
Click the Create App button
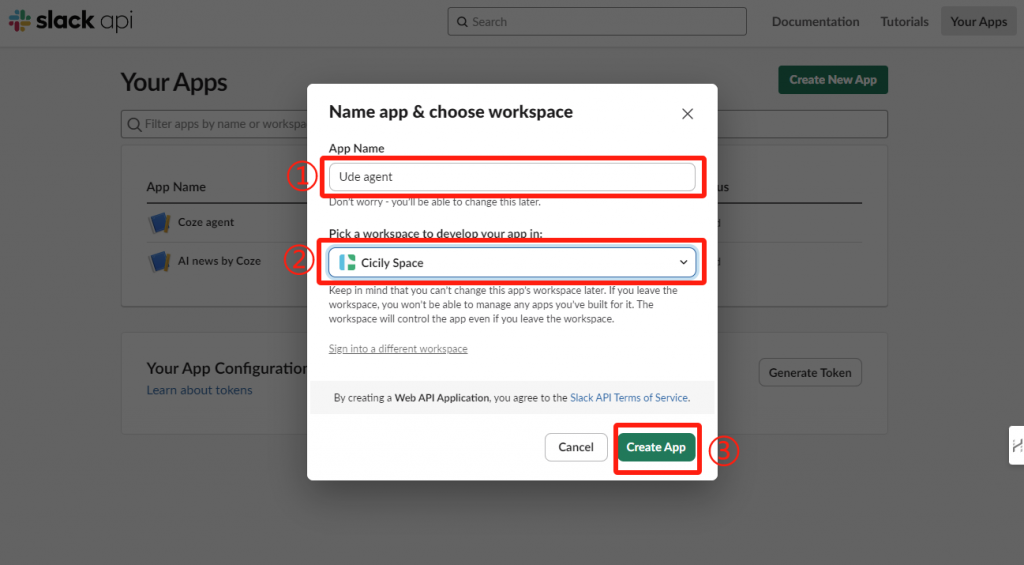point(656,447)
